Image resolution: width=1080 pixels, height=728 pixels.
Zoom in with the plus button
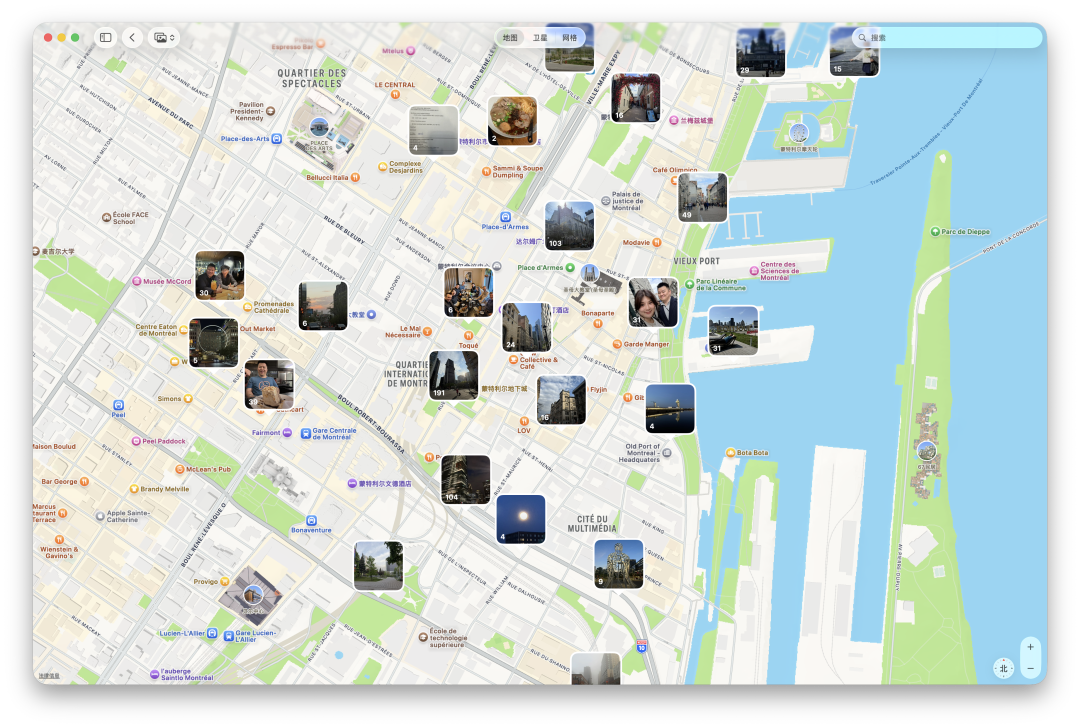coord(1030,647)
